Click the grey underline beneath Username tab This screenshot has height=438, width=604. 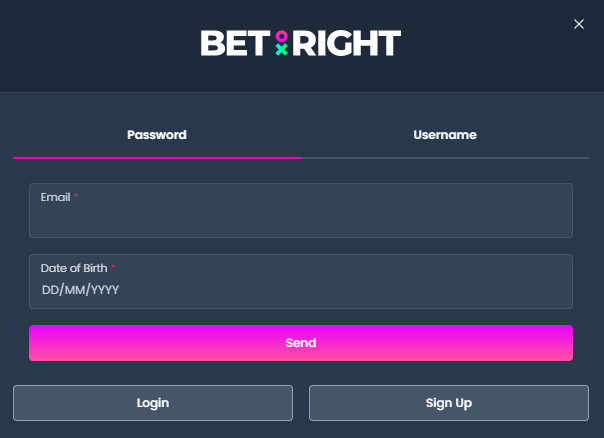(x=445, y=158)
